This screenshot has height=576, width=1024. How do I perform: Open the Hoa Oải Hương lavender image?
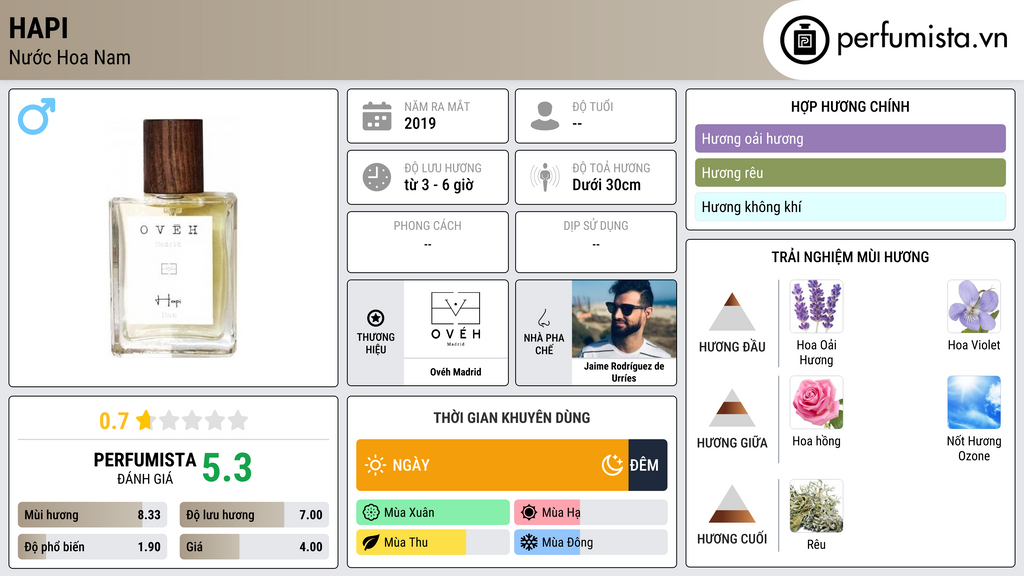[816, 306]
